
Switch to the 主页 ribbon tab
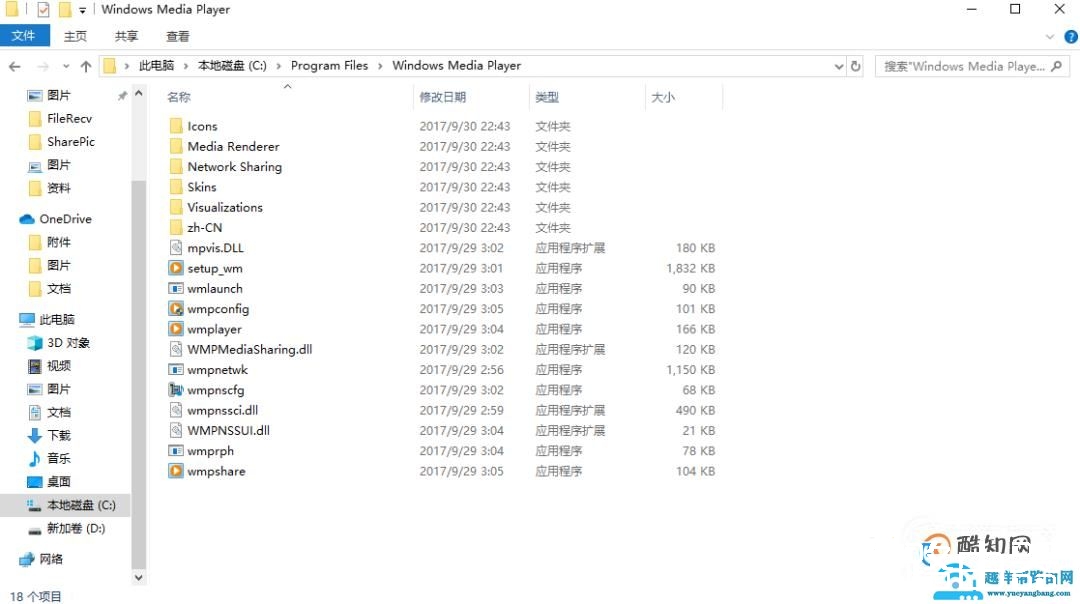[75, 36]
